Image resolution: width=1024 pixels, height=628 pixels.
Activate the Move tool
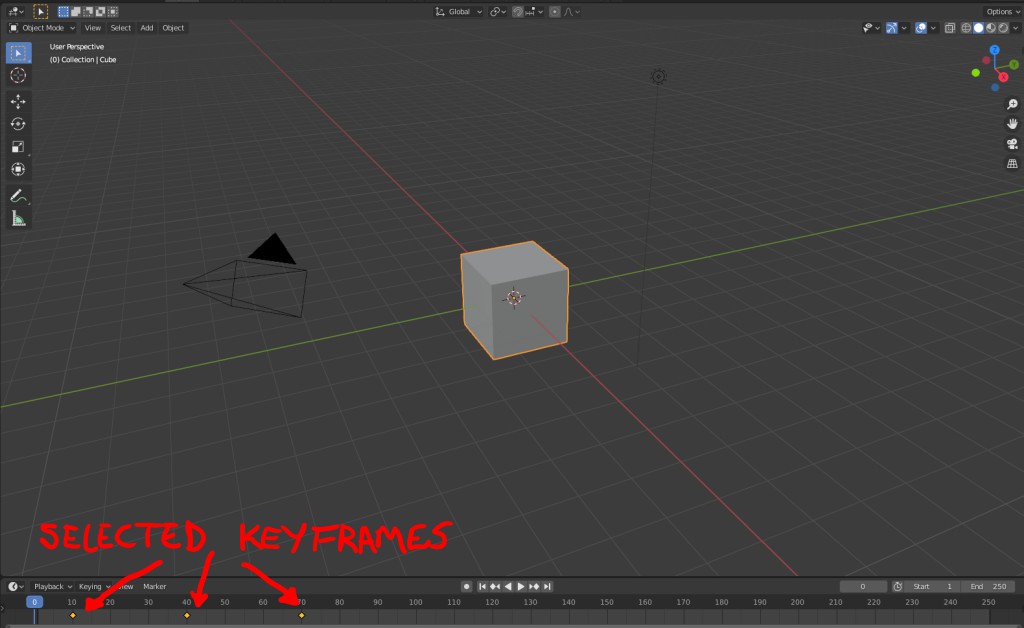pos(18,102)
